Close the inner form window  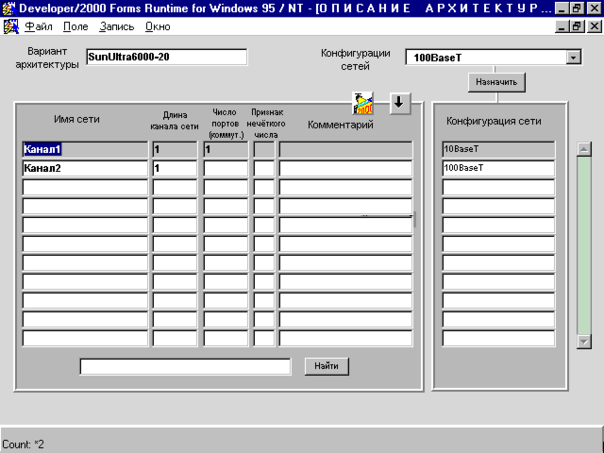pos(594,27)
